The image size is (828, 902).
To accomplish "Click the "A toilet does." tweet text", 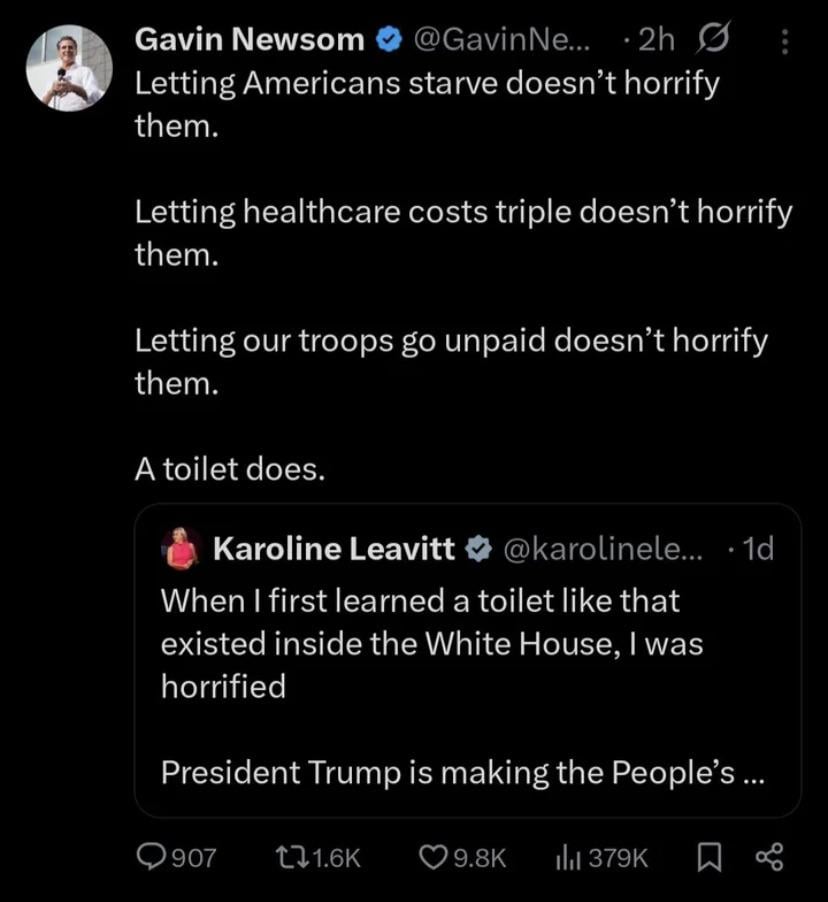I will (x=230, y=469).
